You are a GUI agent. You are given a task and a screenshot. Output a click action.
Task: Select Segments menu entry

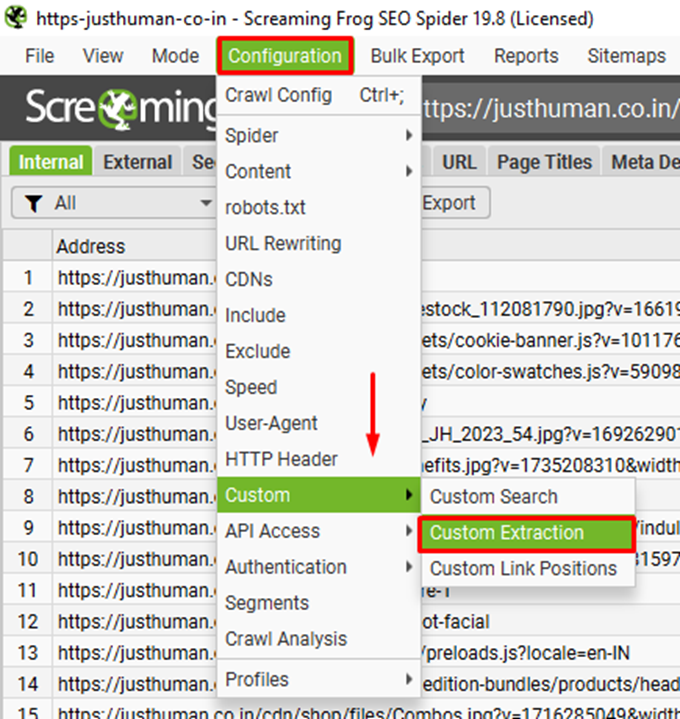click(x=319, y=603)
